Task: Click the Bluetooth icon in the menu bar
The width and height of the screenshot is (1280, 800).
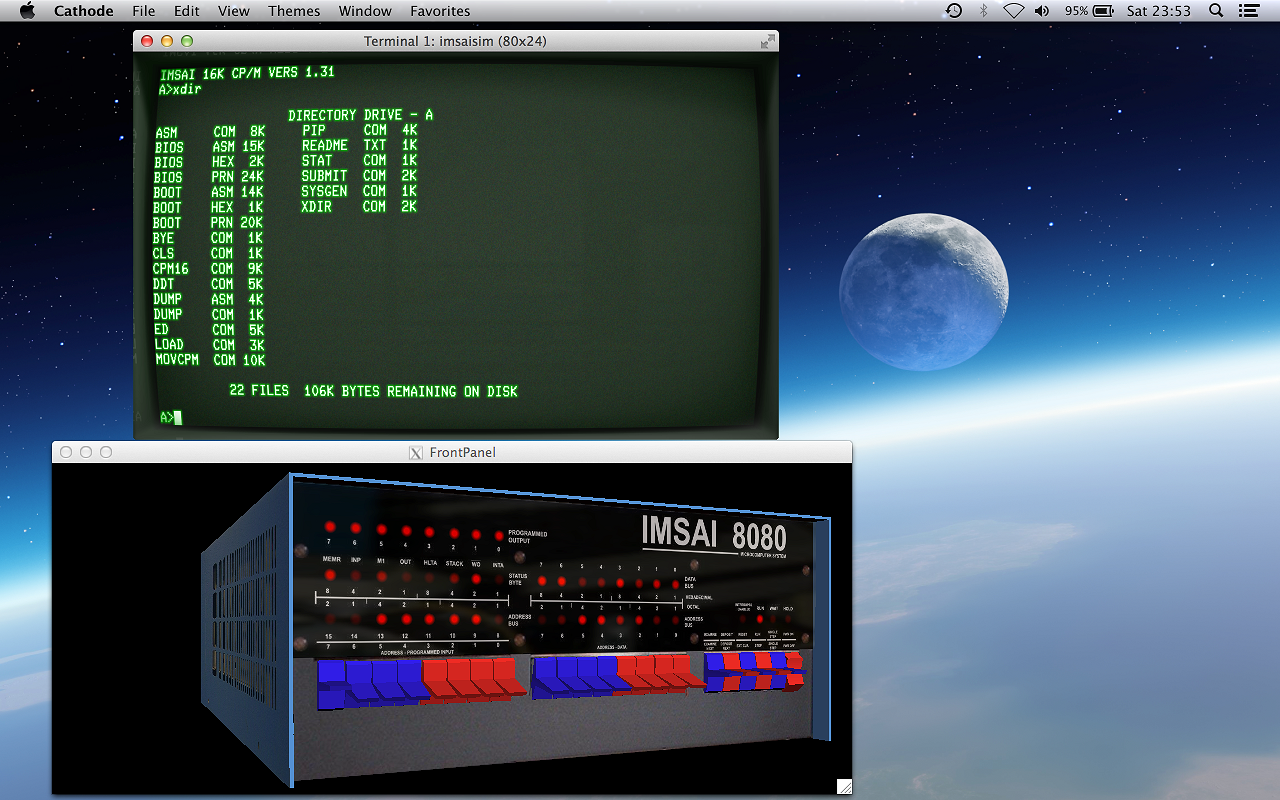Action: point(983,11)
